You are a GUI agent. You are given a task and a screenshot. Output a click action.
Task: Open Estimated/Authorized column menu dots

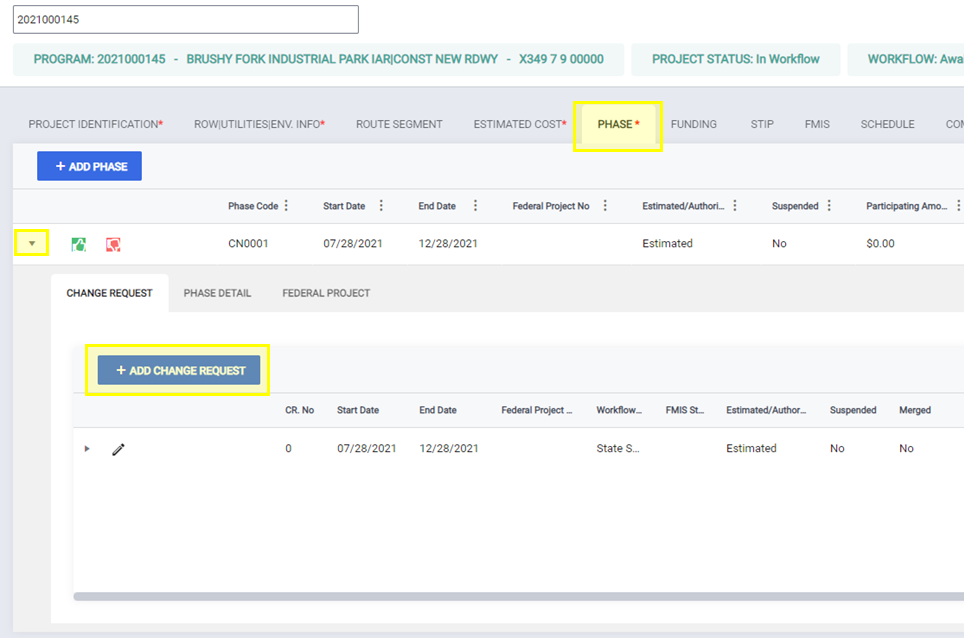[735, 206]
